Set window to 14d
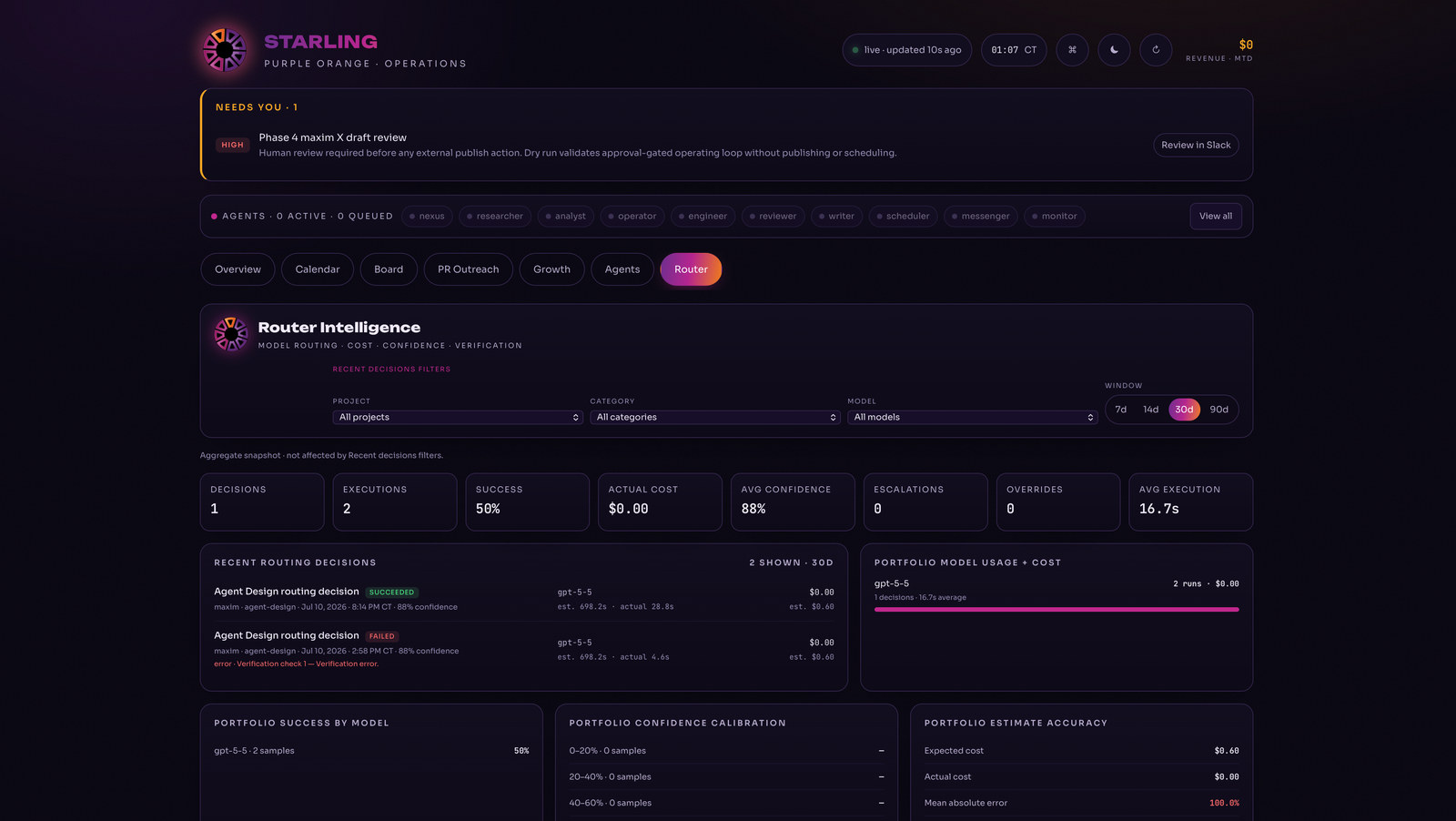The height and width of the screenshot is (821, 1456). (x=1151, y=410)
